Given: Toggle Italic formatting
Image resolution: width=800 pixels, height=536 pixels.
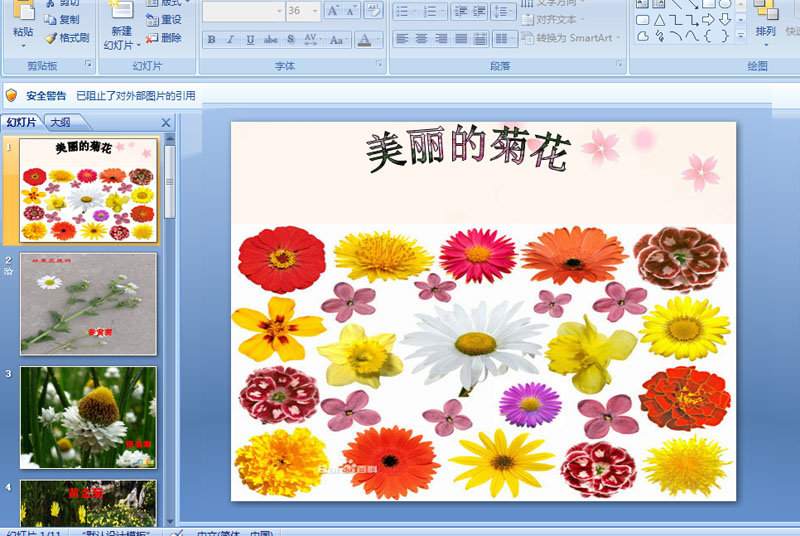Looking at the screenshot, I should pyautogui.click(x=231, y=40).
